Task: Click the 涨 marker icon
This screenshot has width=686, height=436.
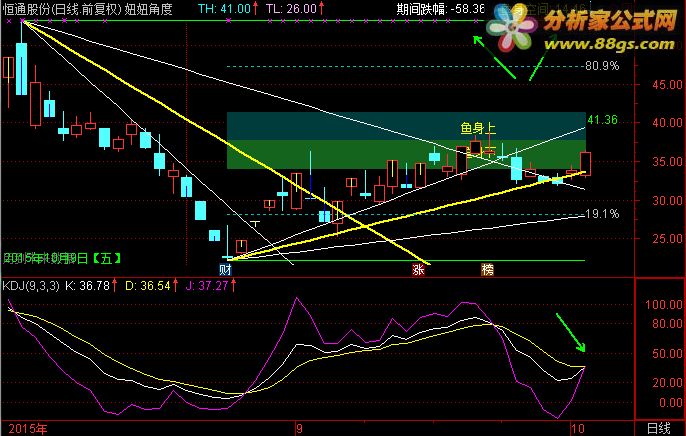Action: [418, 269]
